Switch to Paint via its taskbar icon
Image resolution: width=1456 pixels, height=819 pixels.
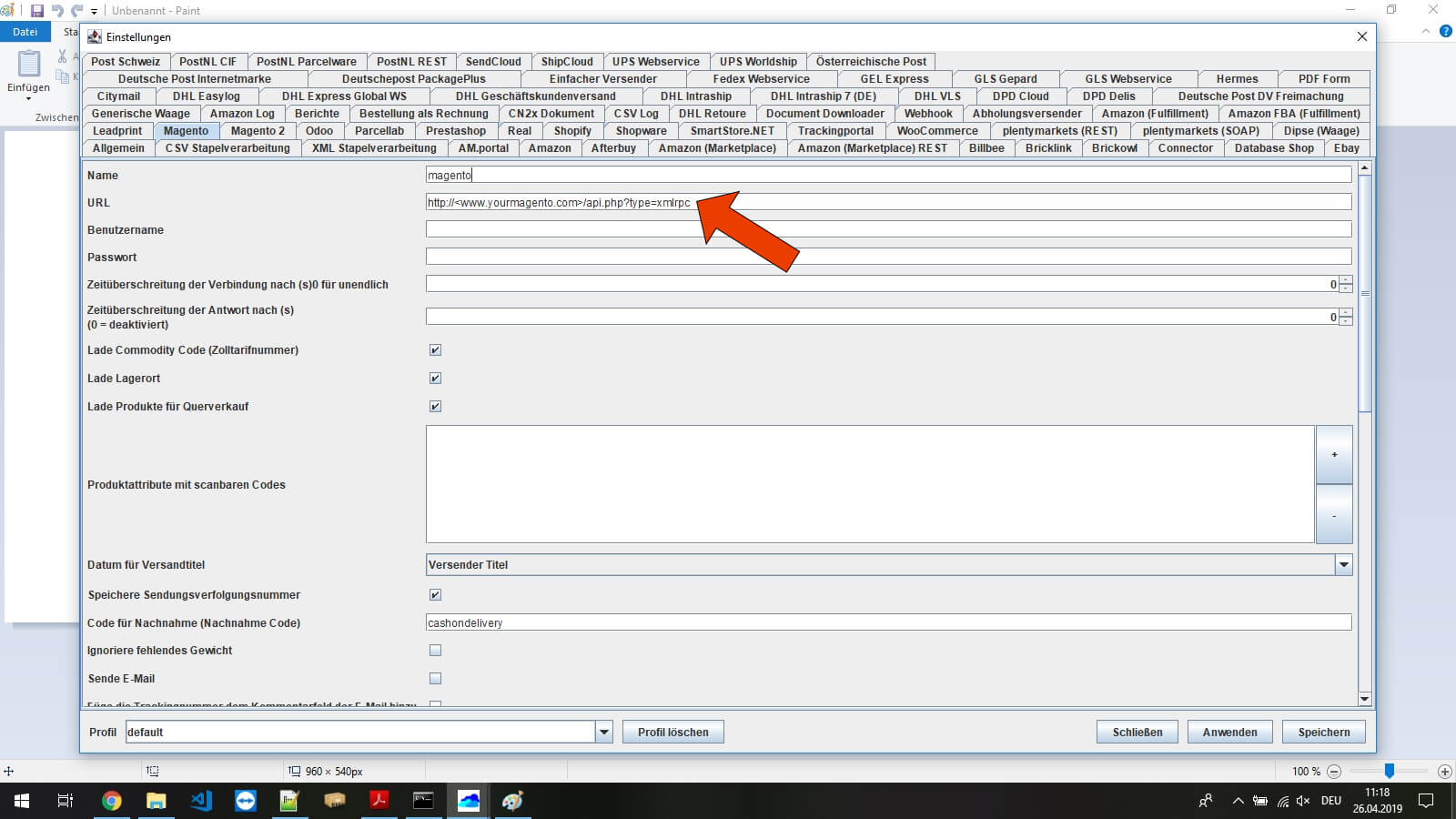tap(512, 801)
